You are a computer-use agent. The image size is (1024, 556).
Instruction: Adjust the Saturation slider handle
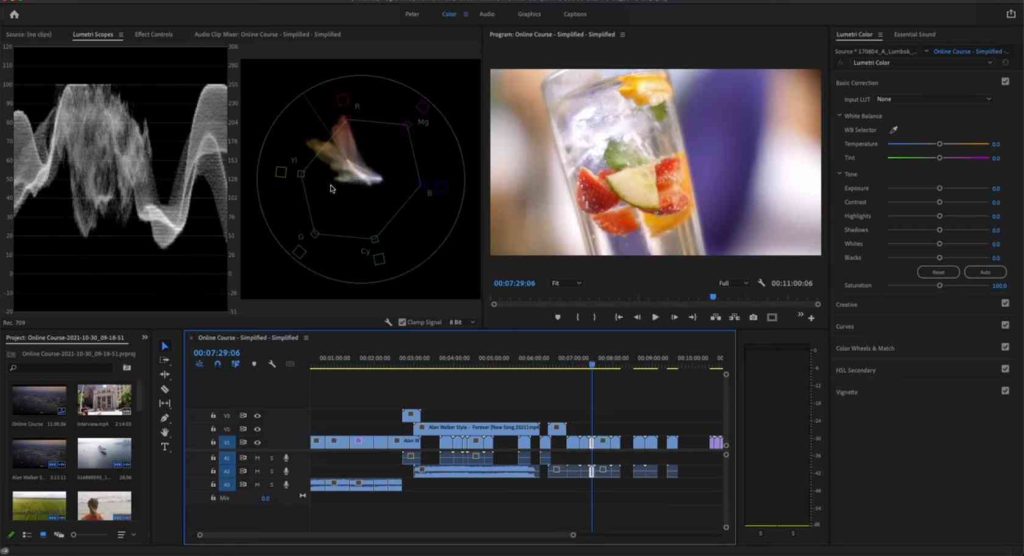point(940,286)
